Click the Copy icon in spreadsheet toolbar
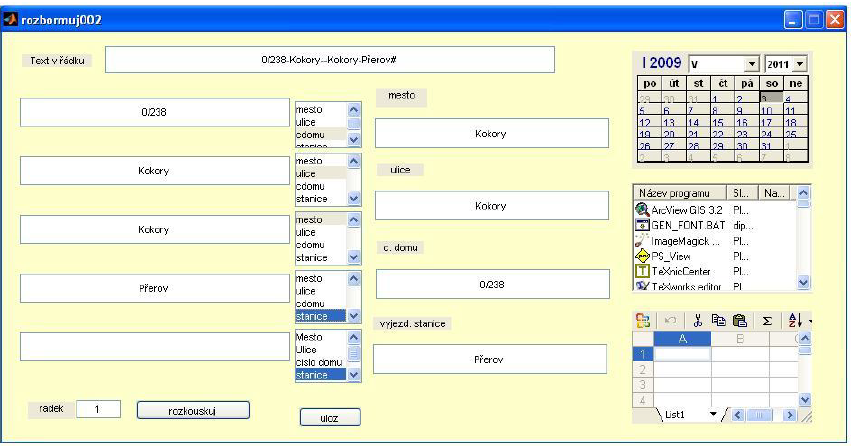 point(720,321)
